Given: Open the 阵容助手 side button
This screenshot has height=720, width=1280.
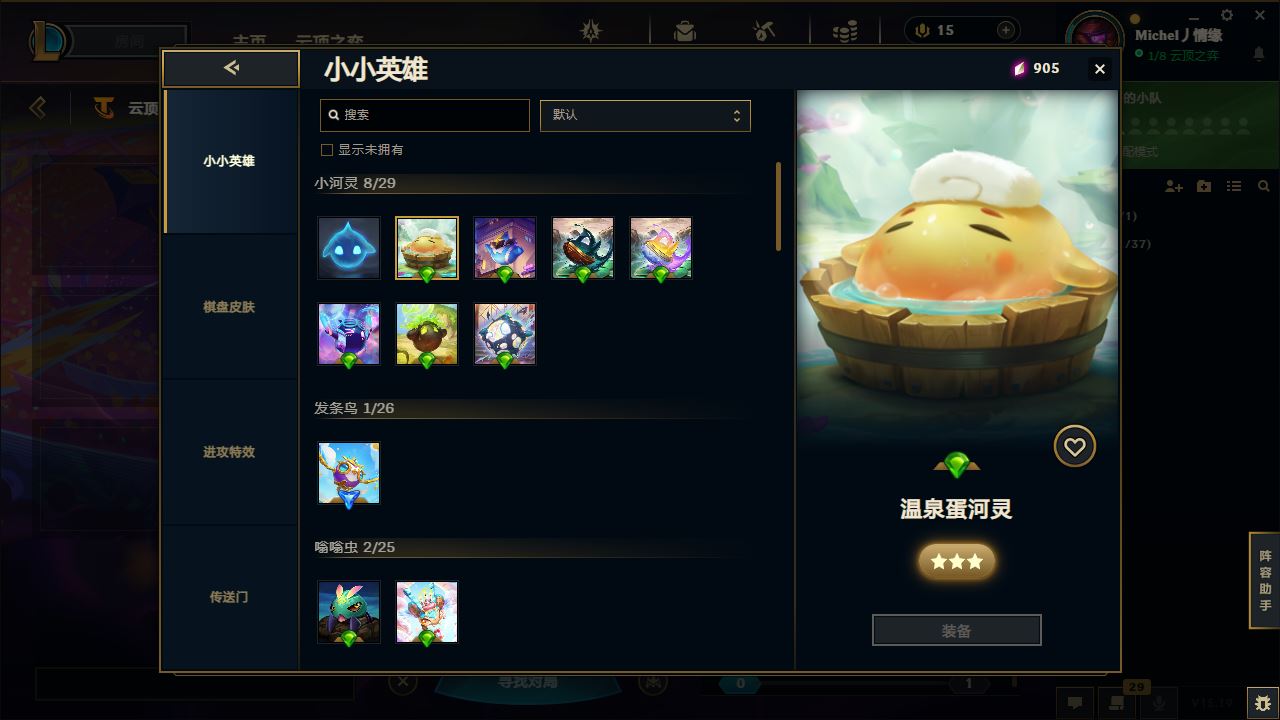Looking at the screenshot, I should (x=1265, y=581).
